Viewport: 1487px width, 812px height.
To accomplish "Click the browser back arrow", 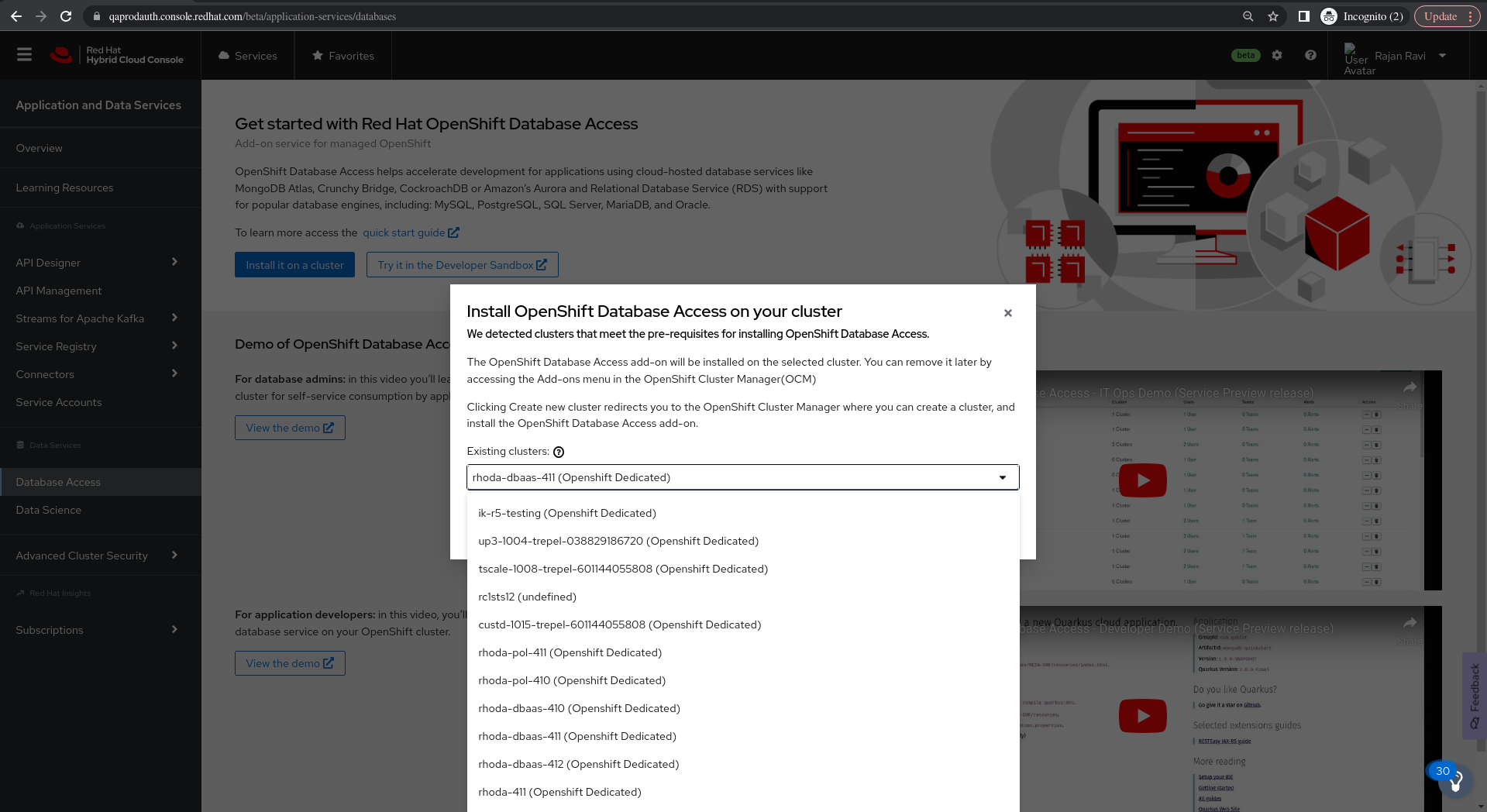I will pos(16,16).
